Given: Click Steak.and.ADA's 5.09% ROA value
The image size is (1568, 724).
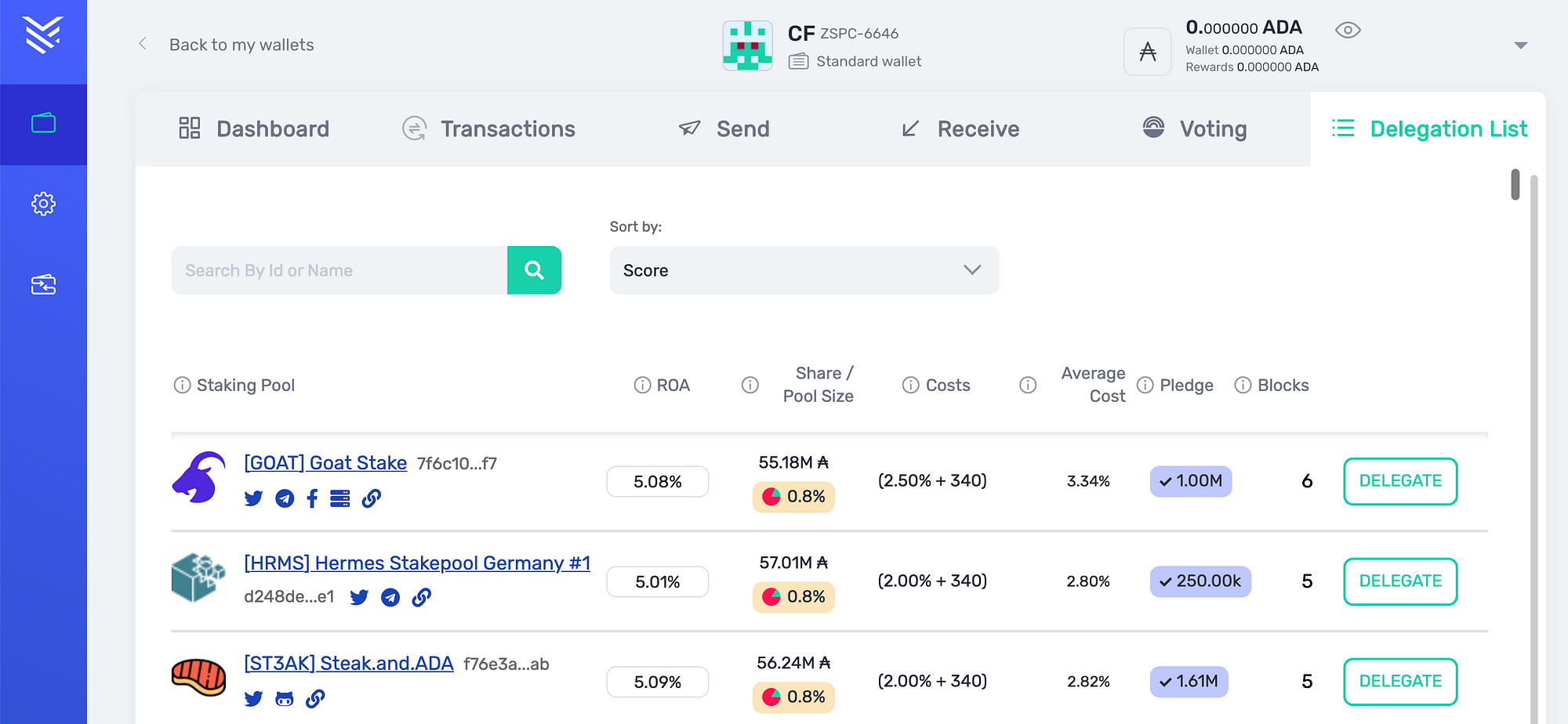Looking at the screenshot, I should (658, 682).
